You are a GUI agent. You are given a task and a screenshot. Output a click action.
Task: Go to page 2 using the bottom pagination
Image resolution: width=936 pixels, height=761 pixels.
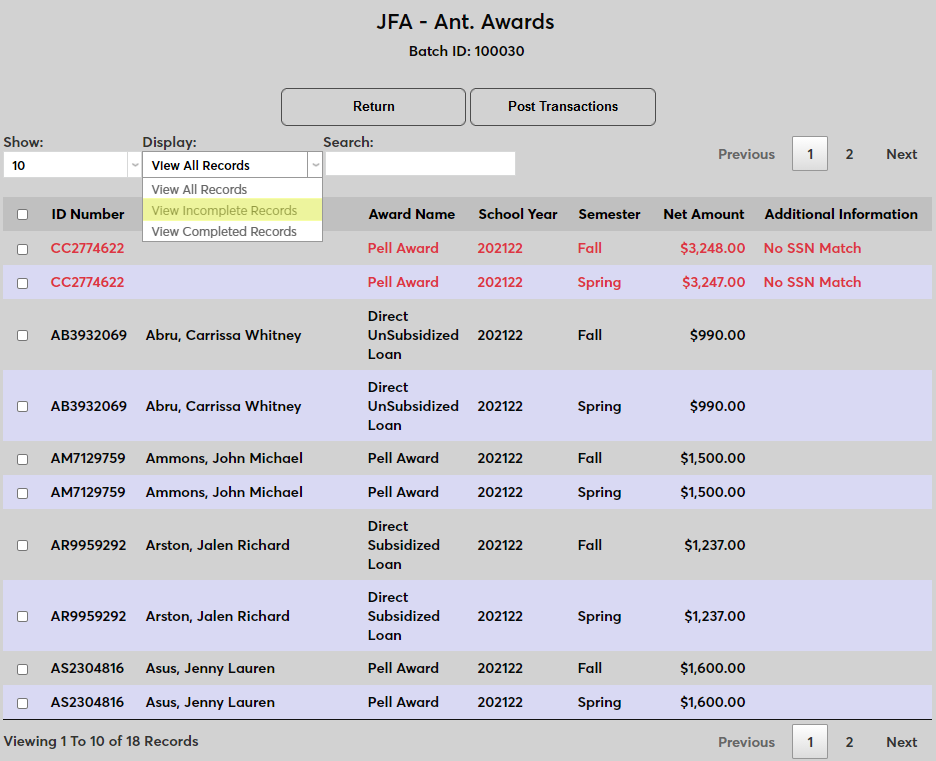point(849,742)
